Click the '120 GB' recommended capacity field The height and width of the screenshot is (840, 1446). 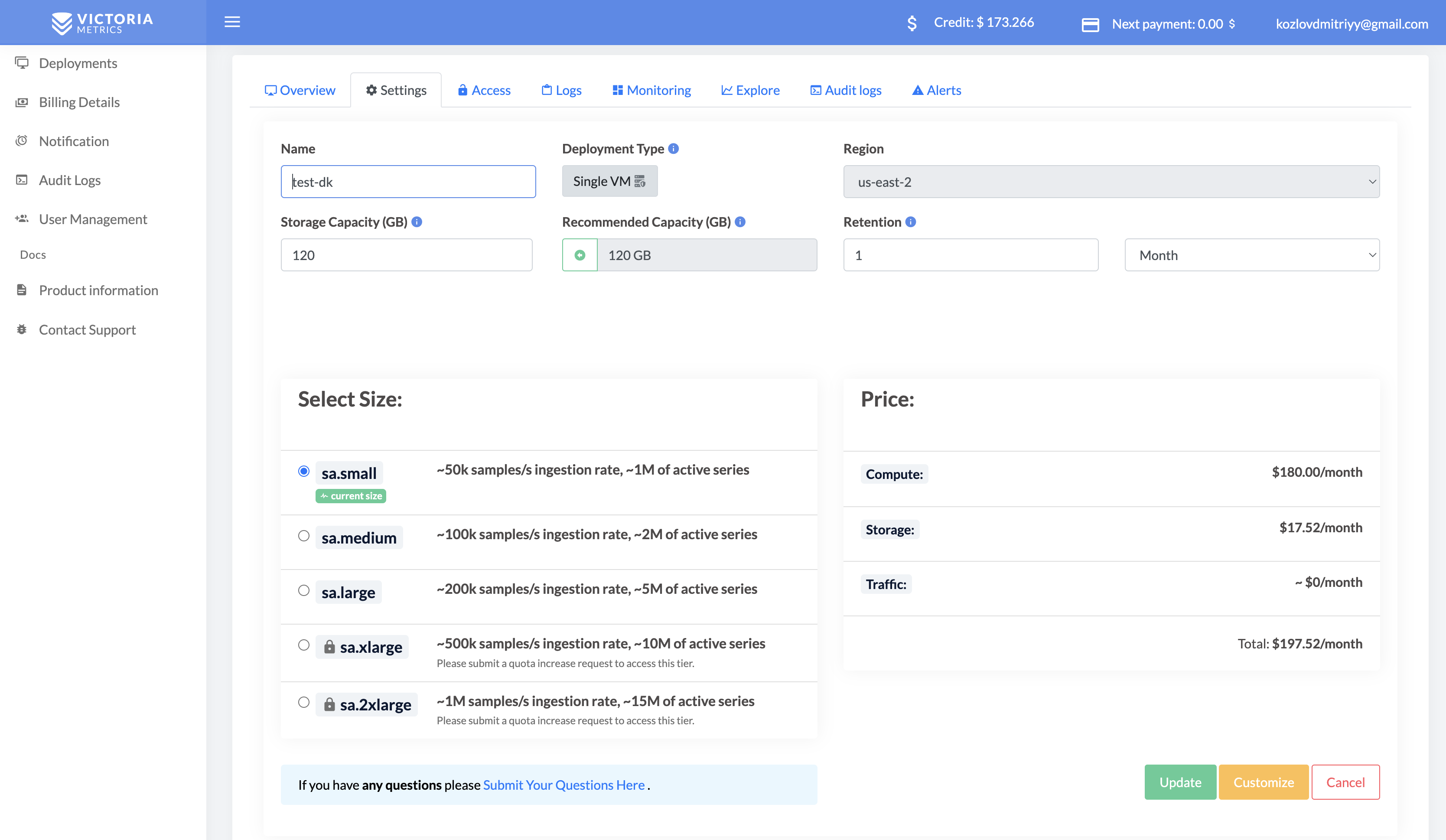707,255
